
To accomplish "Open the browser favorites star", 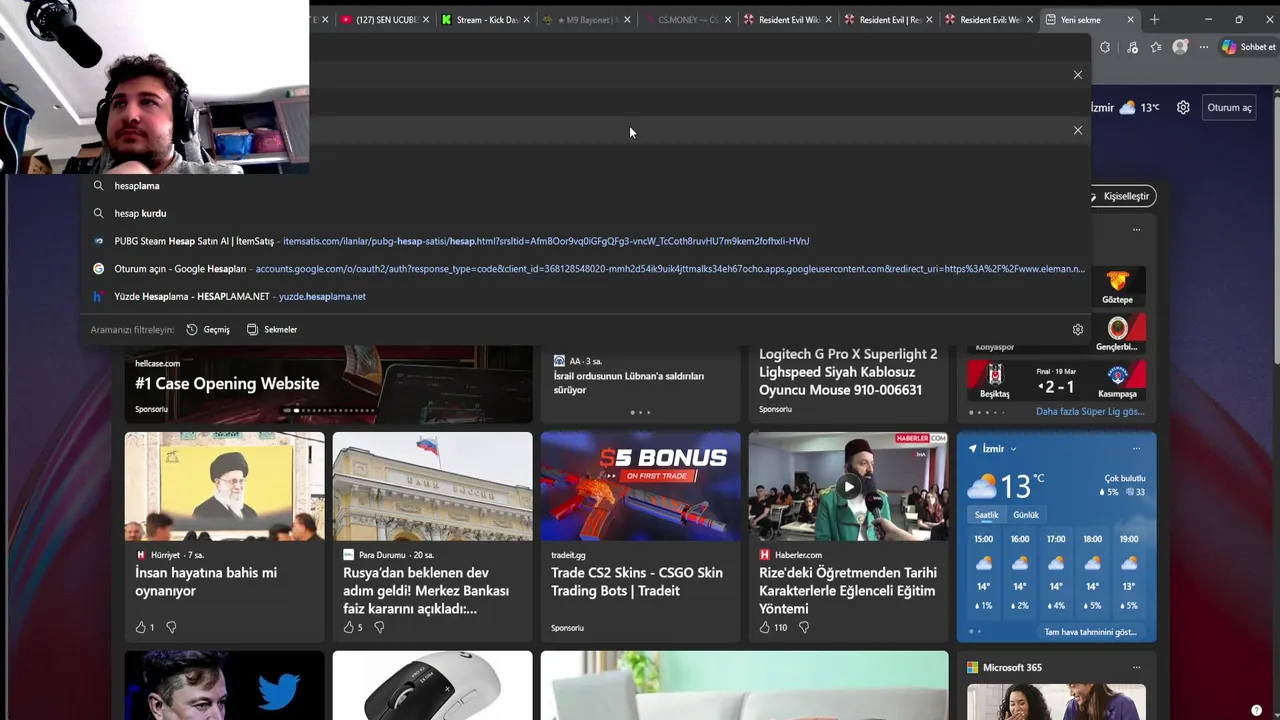I will click(1156, 47).
